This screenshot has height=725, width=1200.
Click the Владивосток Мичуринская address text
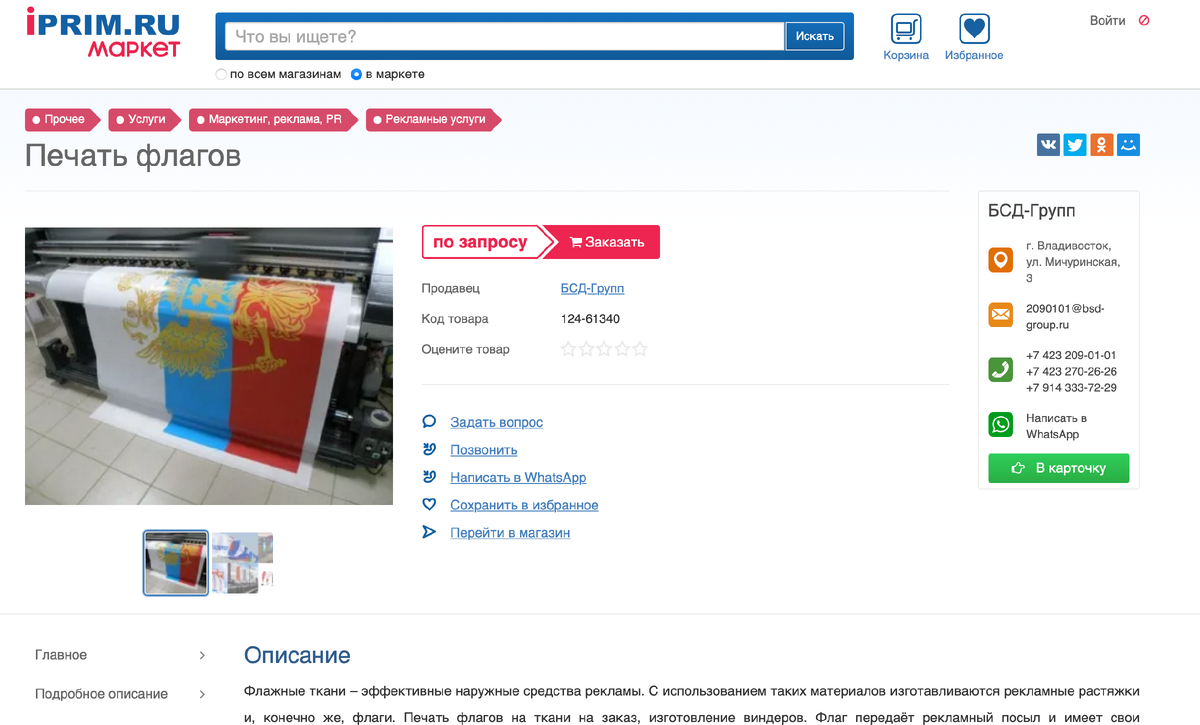(x=1072, y=262)
